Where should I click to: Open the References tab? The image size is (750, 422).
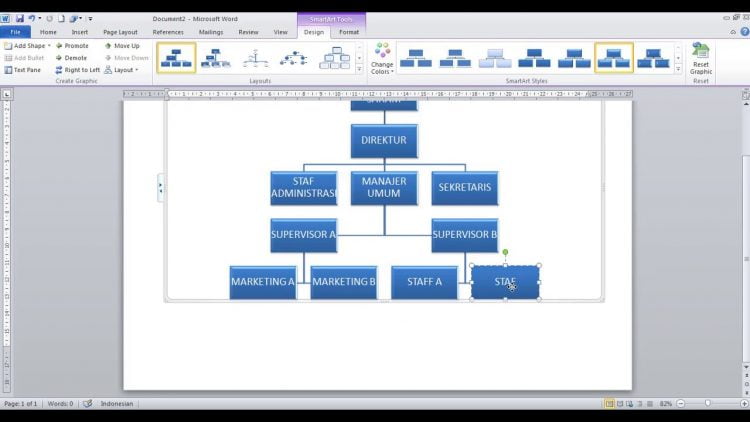point(168,32)
